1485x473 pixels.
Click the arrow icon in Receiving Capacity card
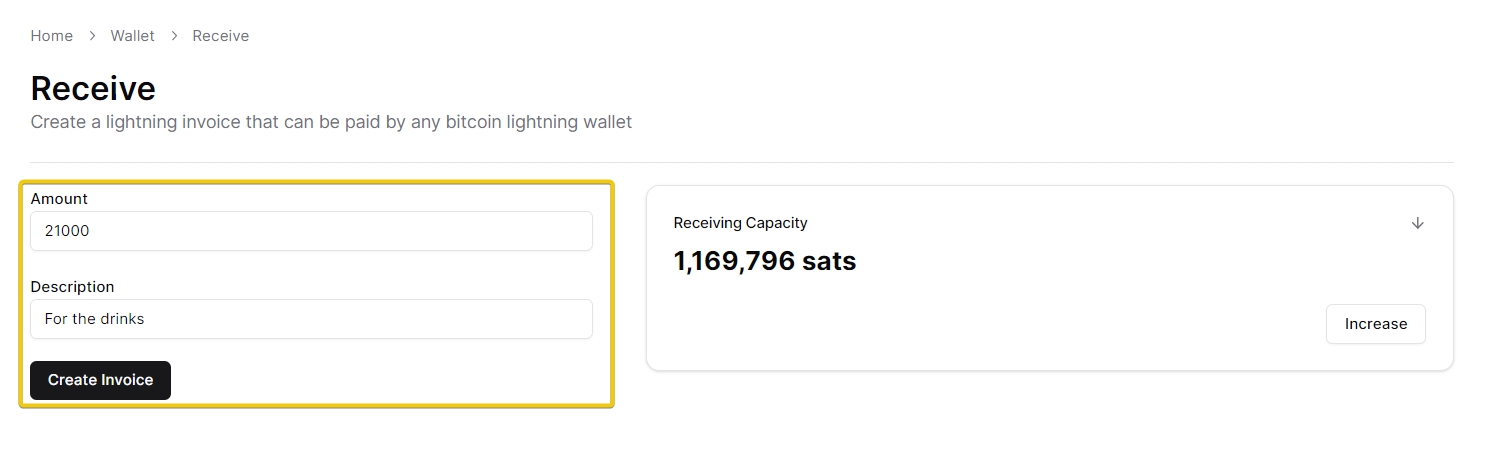pos(1417,223)
